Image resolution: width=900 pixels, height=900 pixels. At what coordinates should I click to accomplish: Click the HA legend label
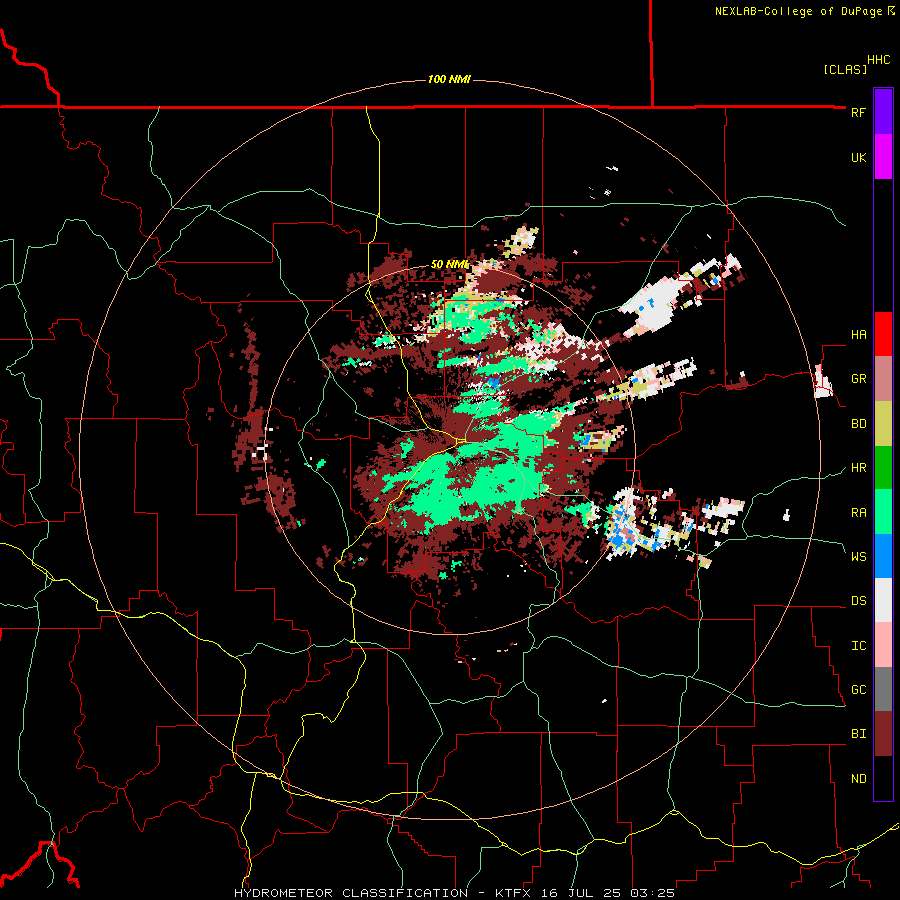(858, 334)
